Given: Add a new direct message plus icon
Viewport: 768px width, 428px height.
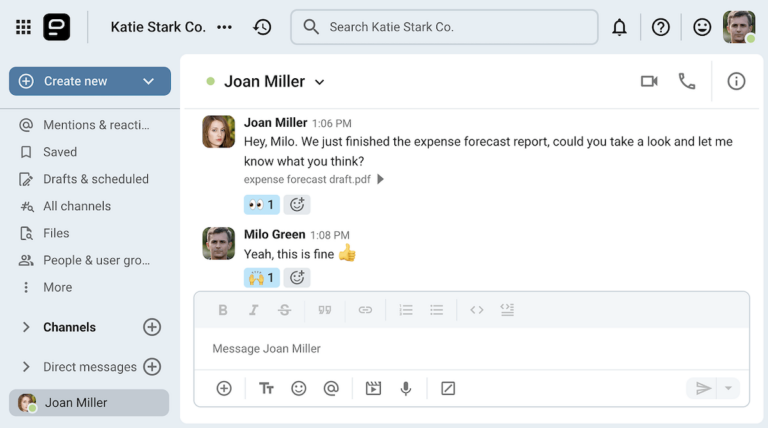Looking at the screenshot, I should [152, 367].
